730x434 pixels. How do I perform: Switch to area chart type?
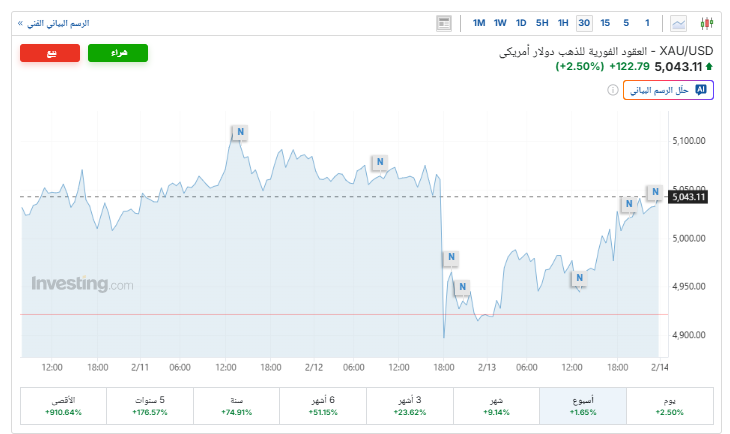(x=680, y=23)
